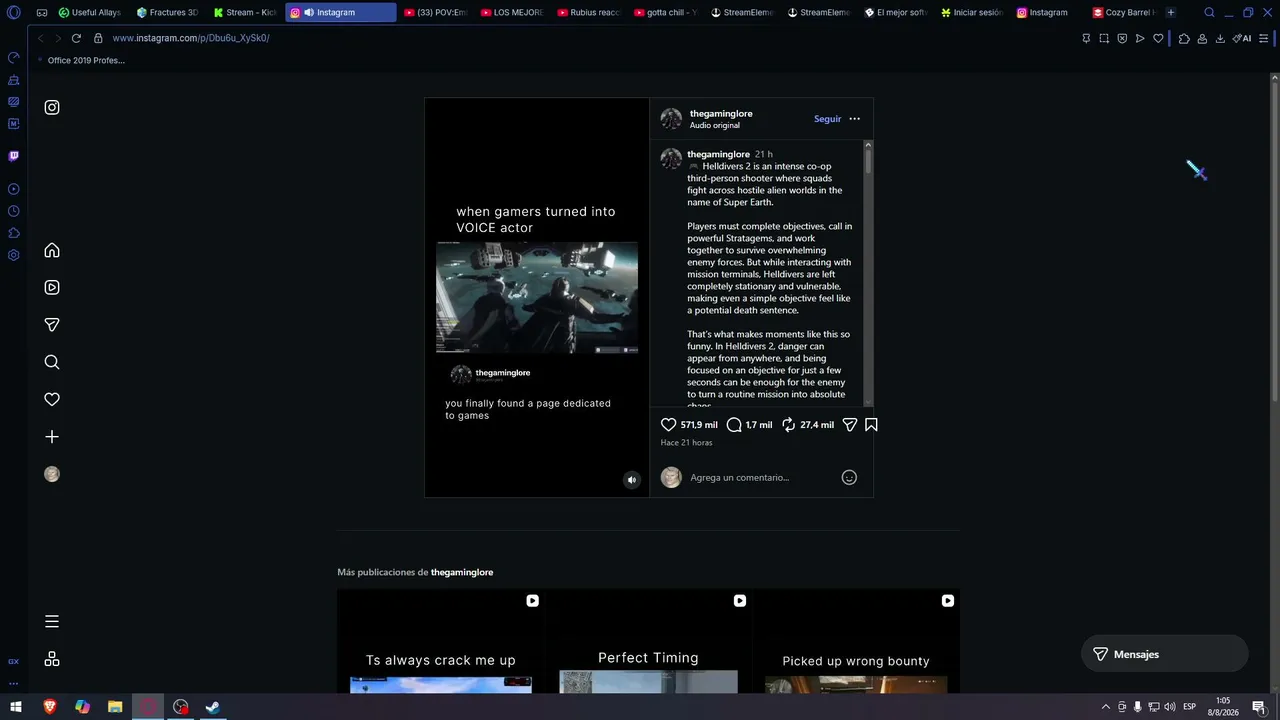Switch to the Cozy Barrel tab
This screenshot has height=720, width=1280.
1124,13
